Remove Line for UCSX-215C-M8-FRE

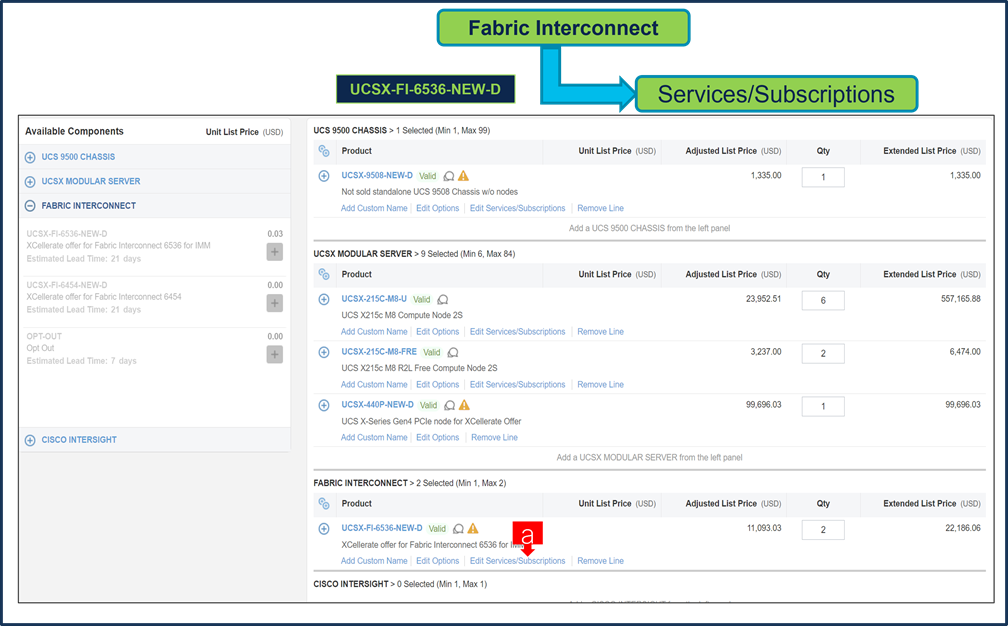pyautogui.click(x=600, y=384)
